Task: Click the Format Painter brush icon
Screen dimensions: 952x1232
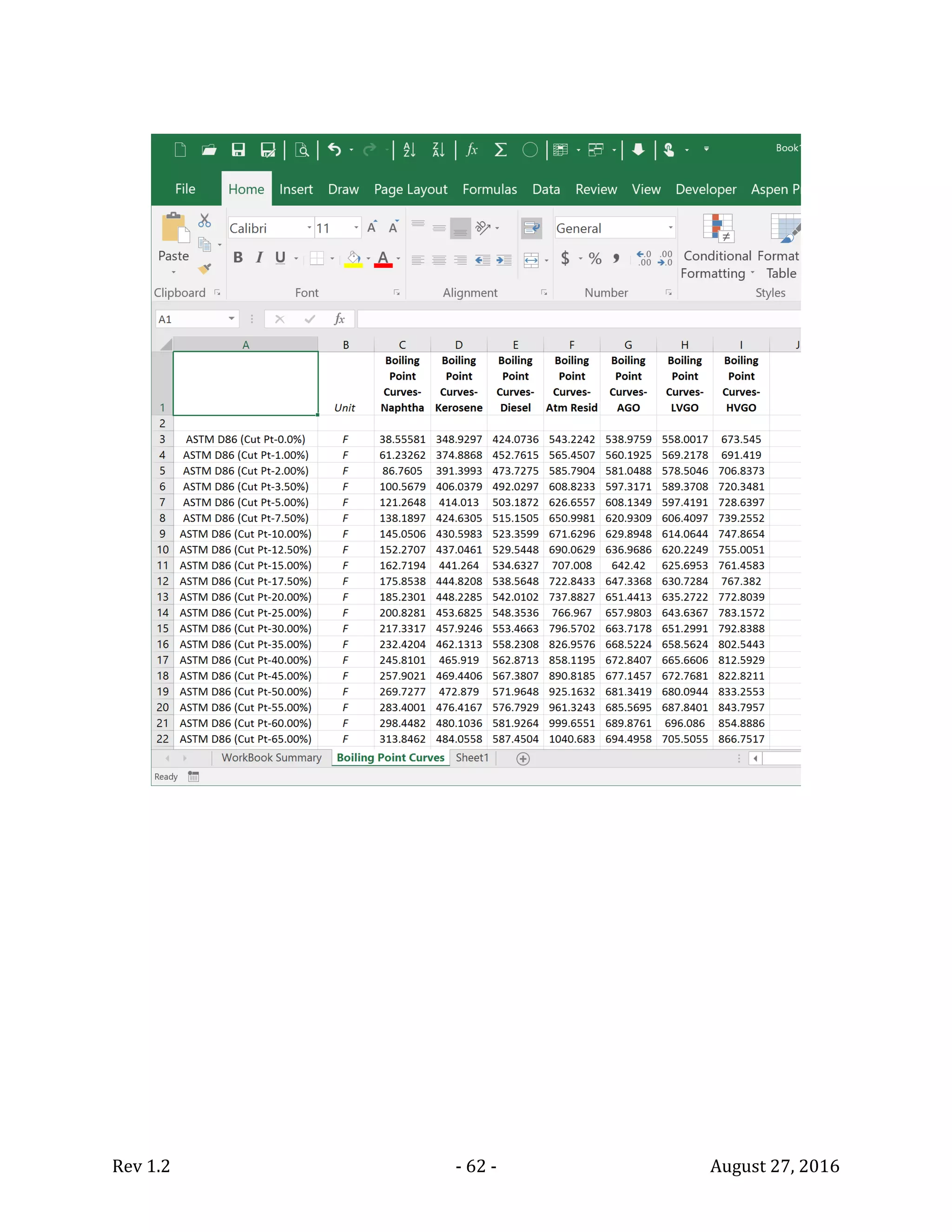Action: (x=205, y=269)
